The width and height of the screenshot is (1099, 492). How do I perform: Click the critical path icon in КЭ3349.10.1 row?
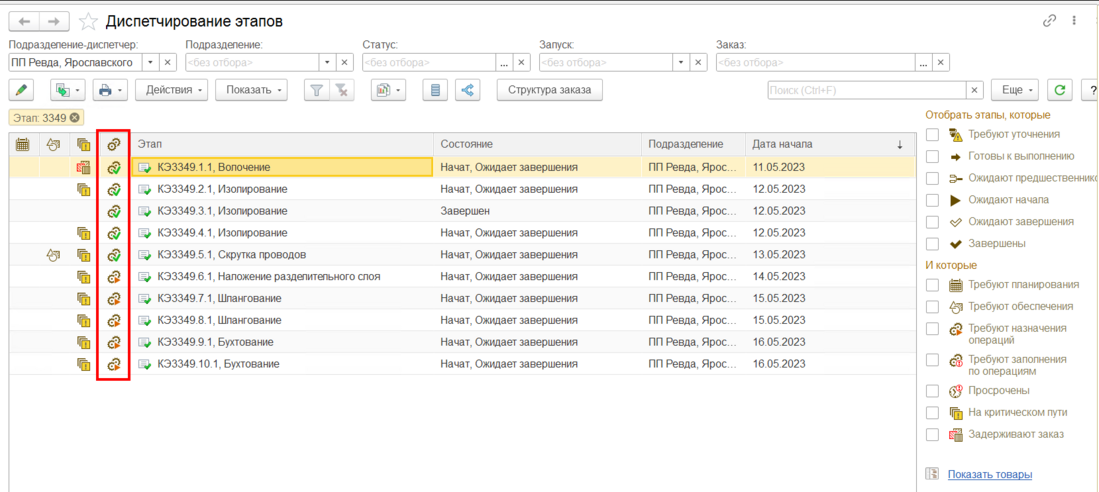pos(83,364)
